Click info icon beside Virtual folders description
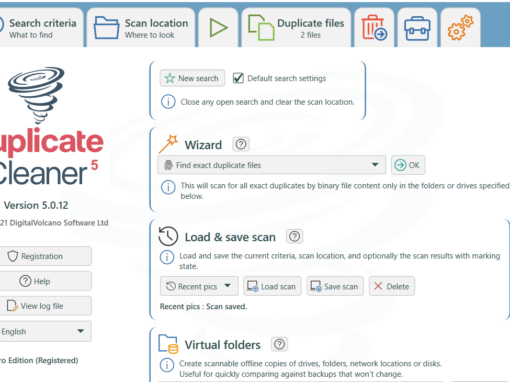 167,365
